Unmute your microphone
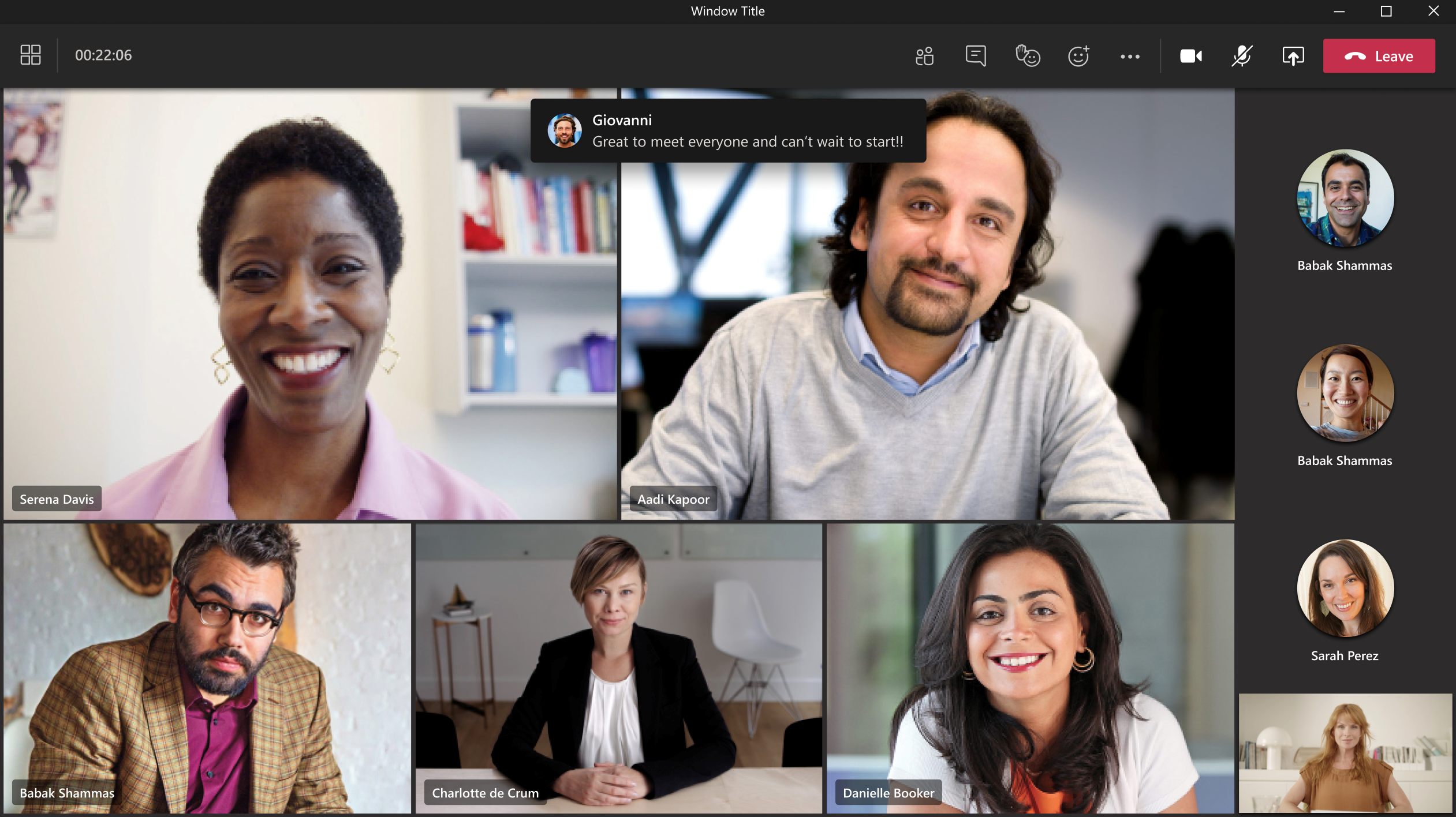The height and width of the screenshot is (817, 1456). (x=1241, y=56)
